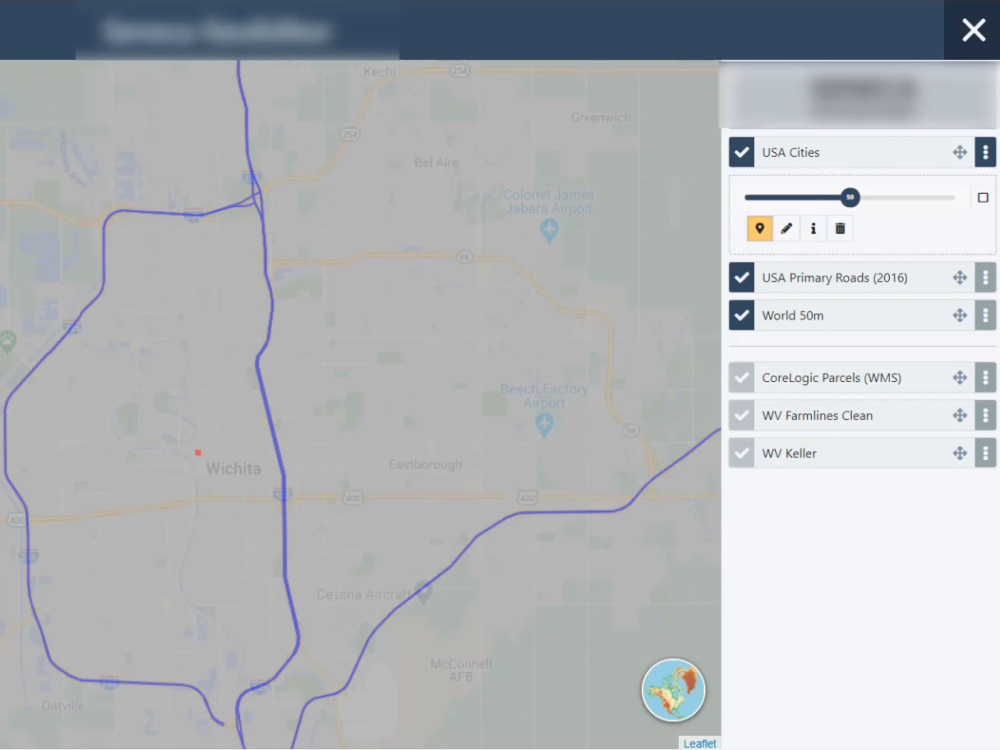Click the move handle for World 50m

pos(959,315)
